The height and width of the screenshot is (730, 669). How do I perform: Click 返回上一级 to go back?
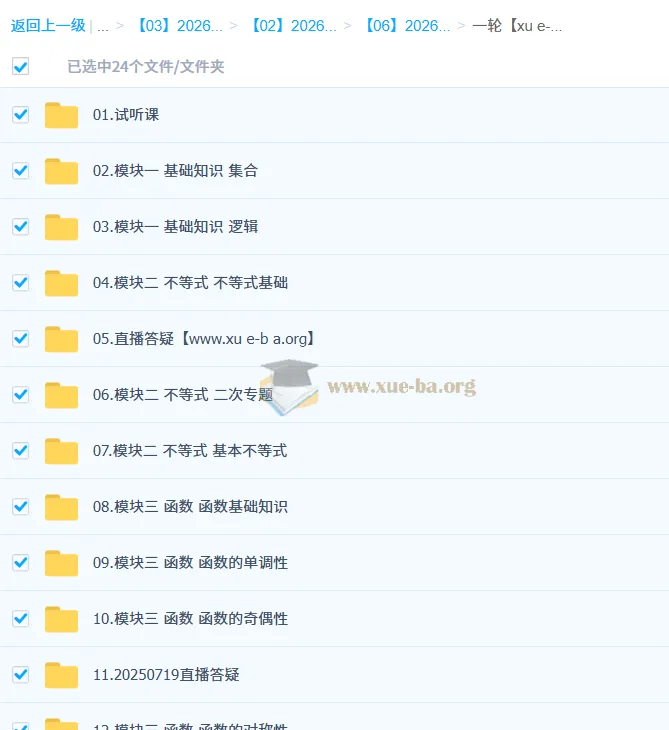(48, 26)
